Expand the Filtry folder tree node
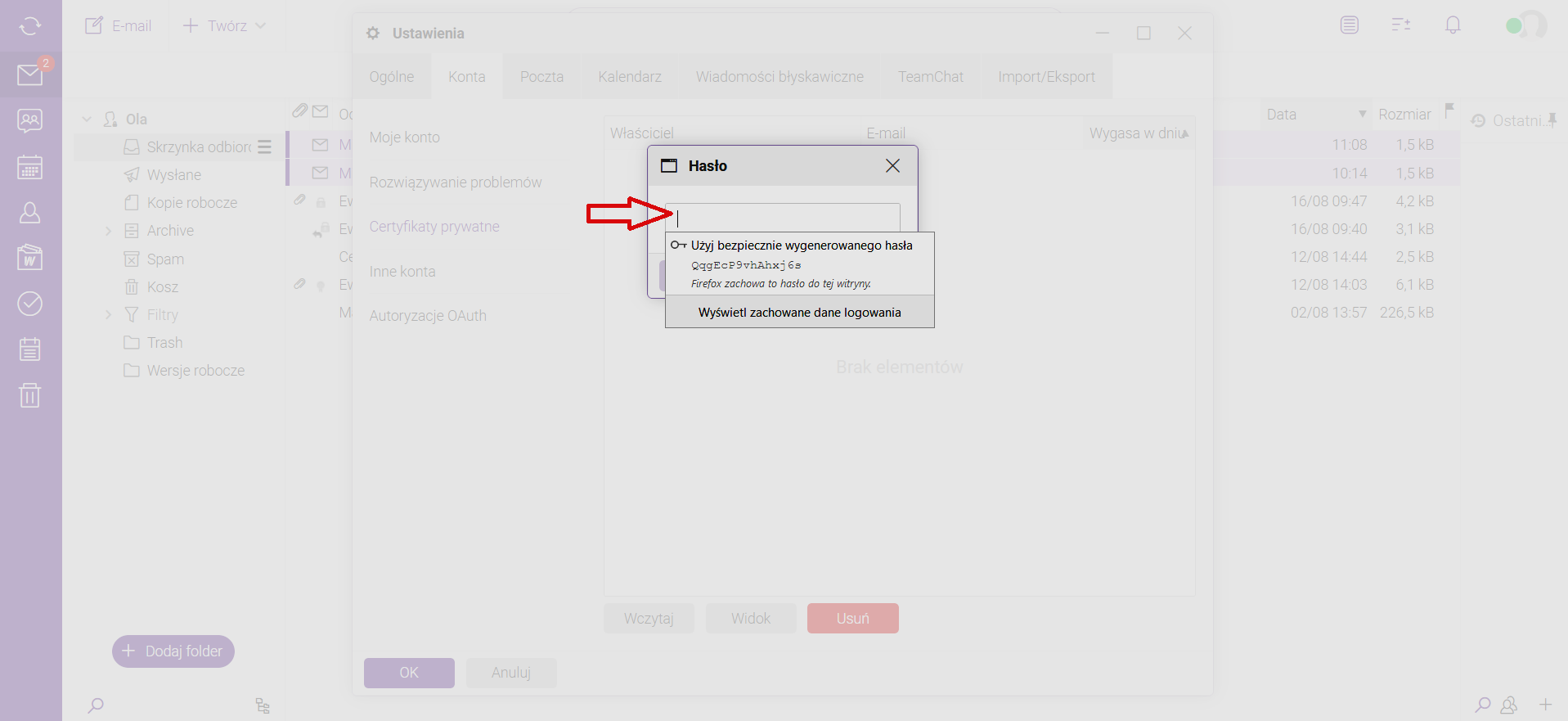This screenshot has width=1568, height=721. (108, 315)
